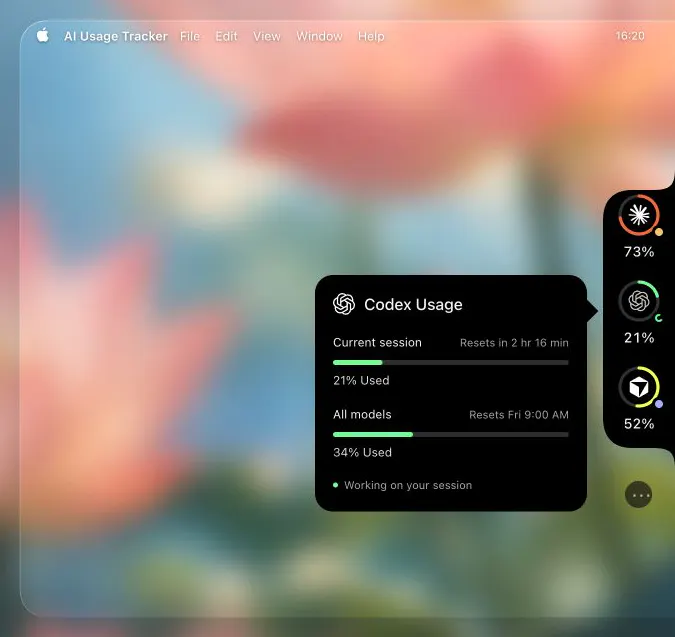Click the 21% label in the sidebar

click(639, 338)
